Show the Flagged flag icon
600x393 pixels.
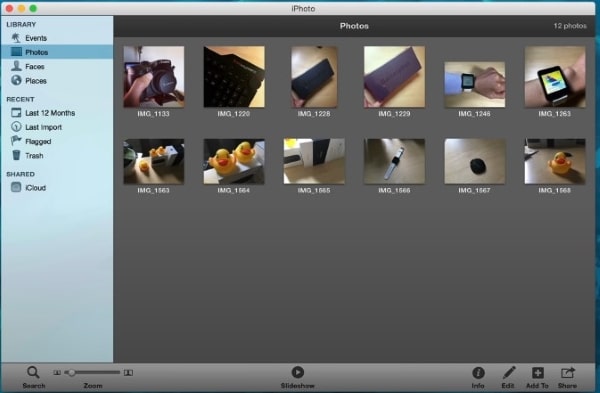pyautogui.click(x=16, y=141)
